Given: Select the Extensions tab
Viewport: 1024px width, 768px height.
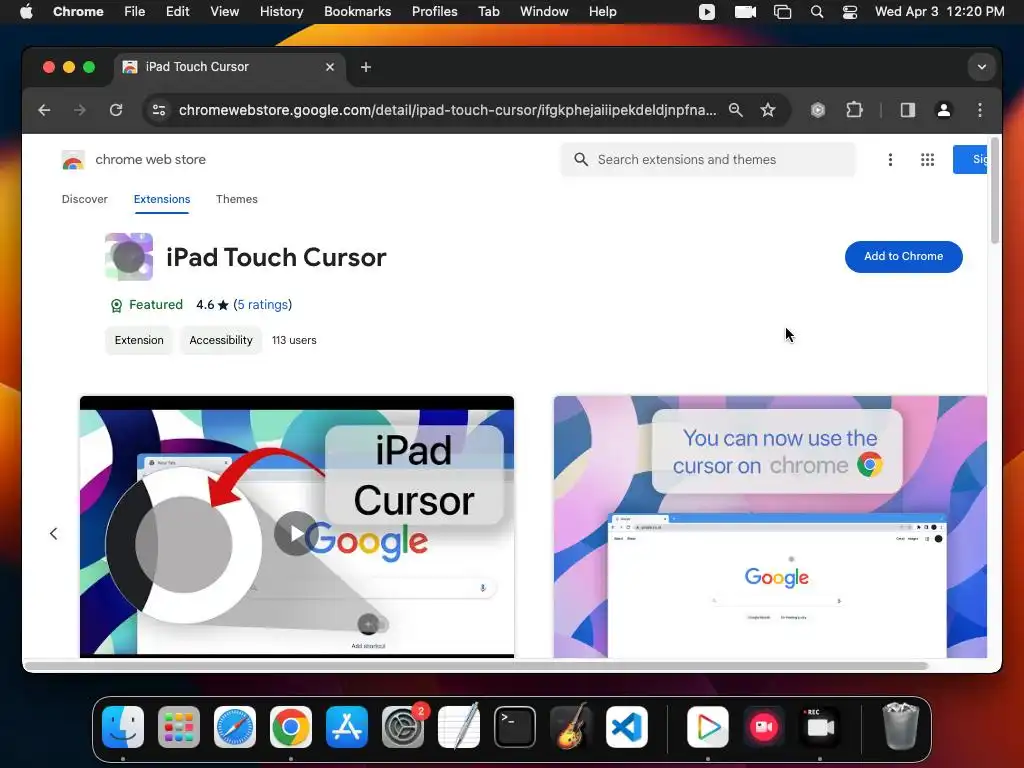Looking at the screenshot, I should pyautogui.click(x=162, y=199).
